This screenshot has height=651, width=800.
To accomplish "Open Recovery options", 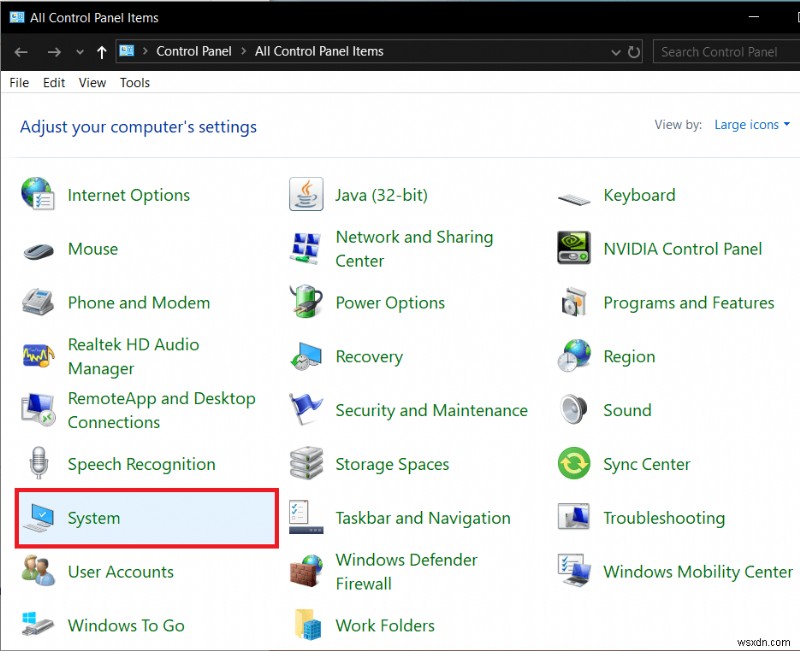I will pyautogui.click(x=369, y=356).
